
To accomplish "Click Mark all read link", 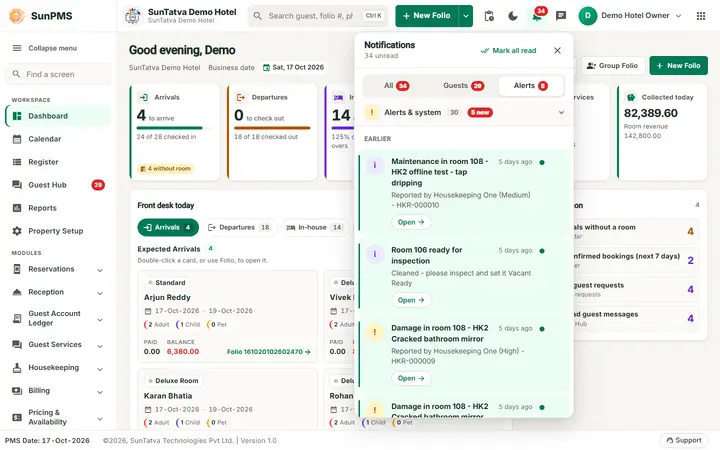I will (x=508, y=51).
